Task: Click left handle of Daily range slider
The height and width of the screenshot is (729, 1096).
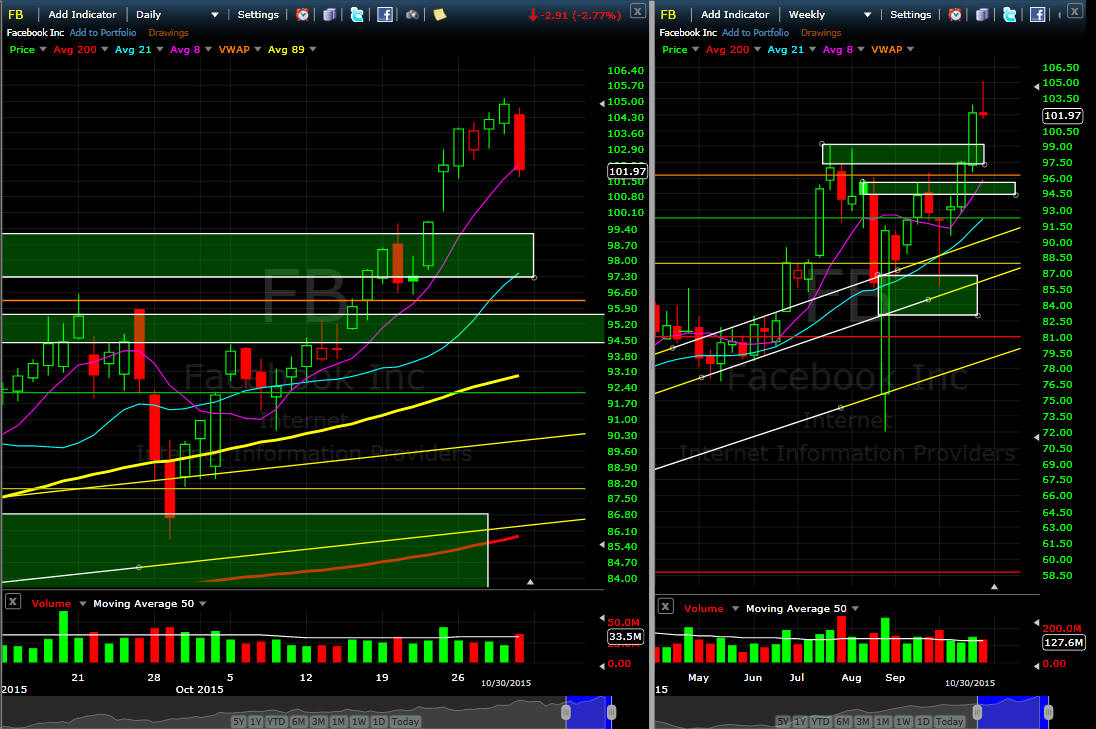Action: [566, 712]
